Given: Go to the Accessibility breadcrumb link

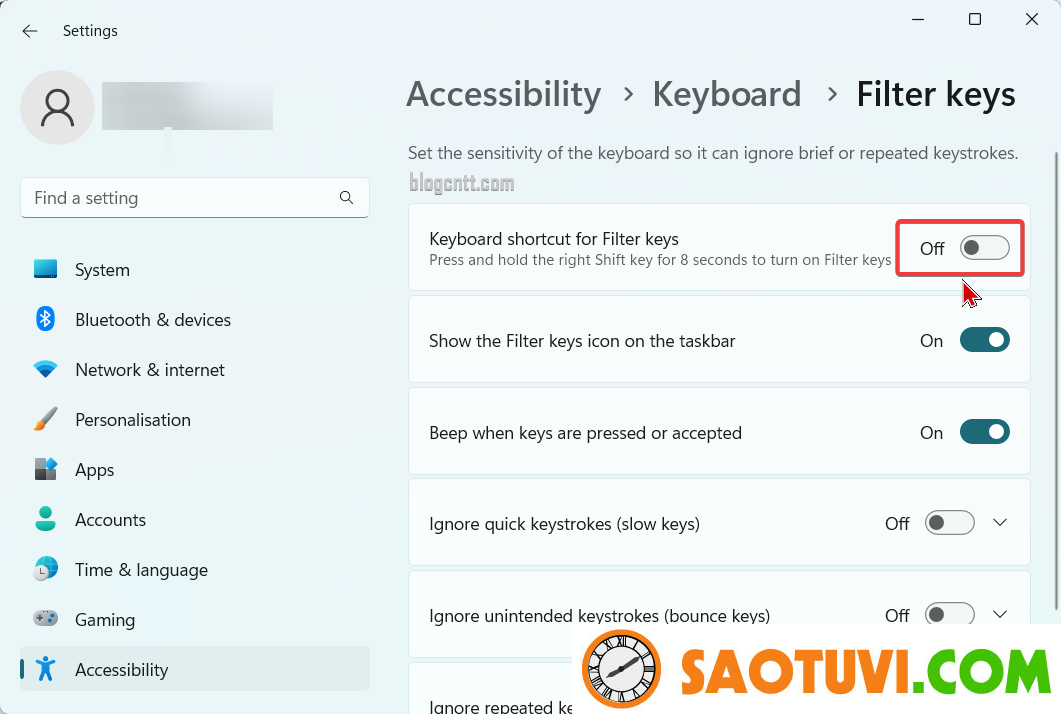Looking at the screenshot, I should [x=503, y=94].
